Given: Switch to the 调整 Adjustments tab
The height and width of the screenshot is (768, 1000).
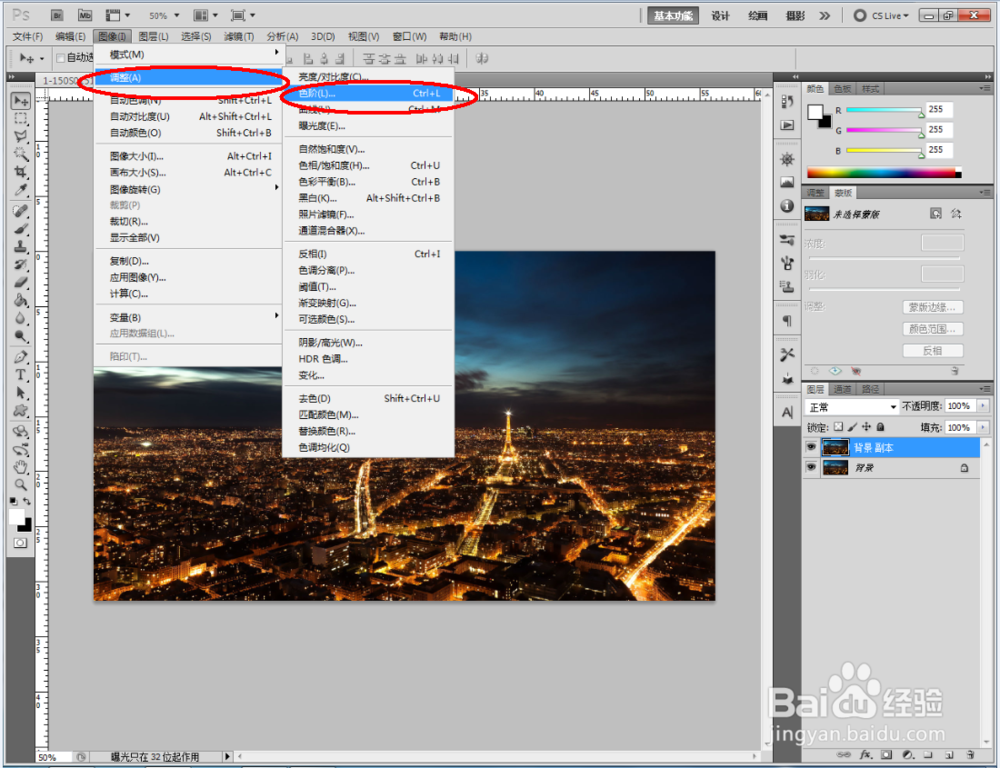Looking at the screenshot, I should click(x=815, y=193).
